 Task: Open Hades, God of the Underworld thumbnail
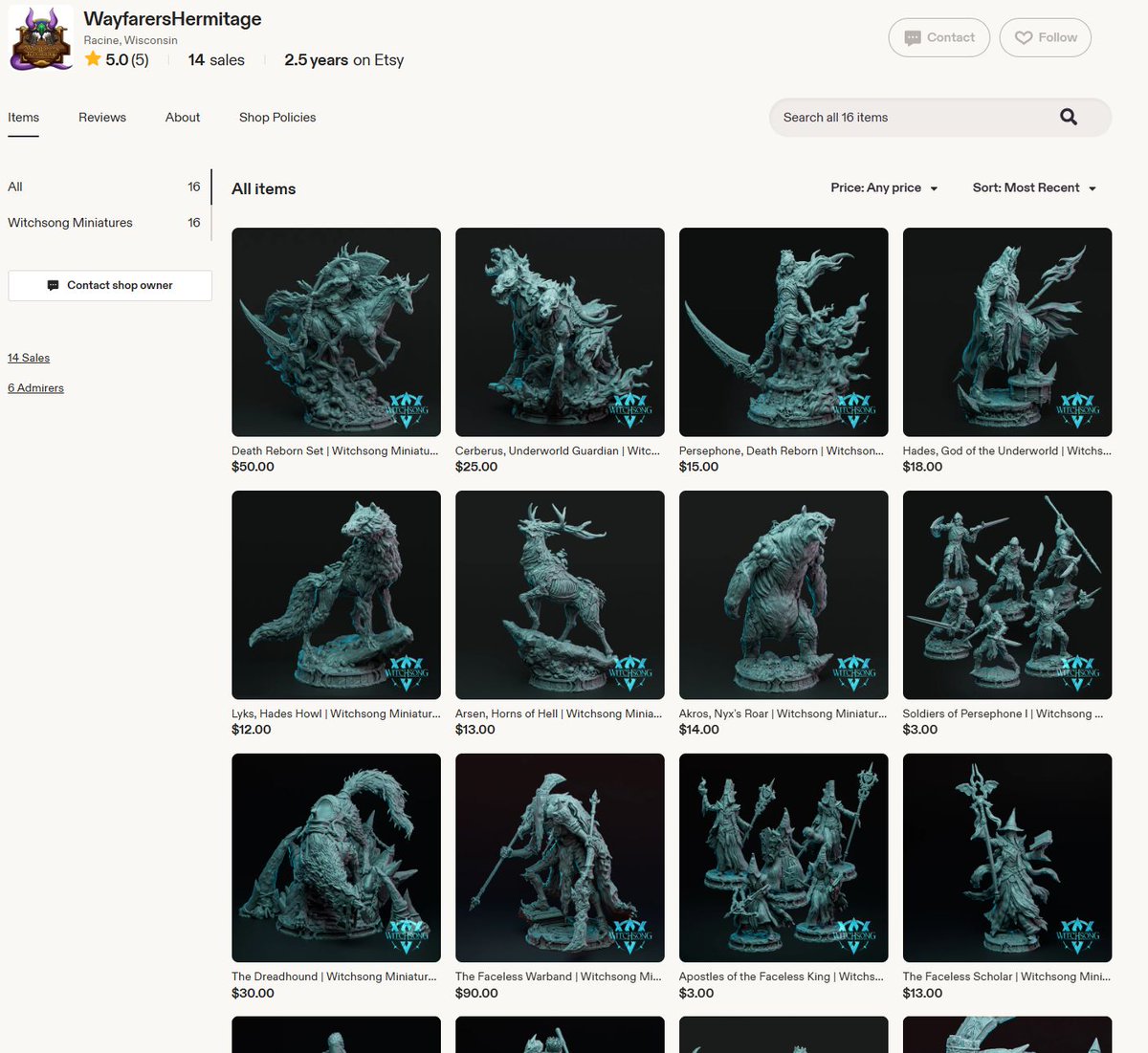point(1007,332)
